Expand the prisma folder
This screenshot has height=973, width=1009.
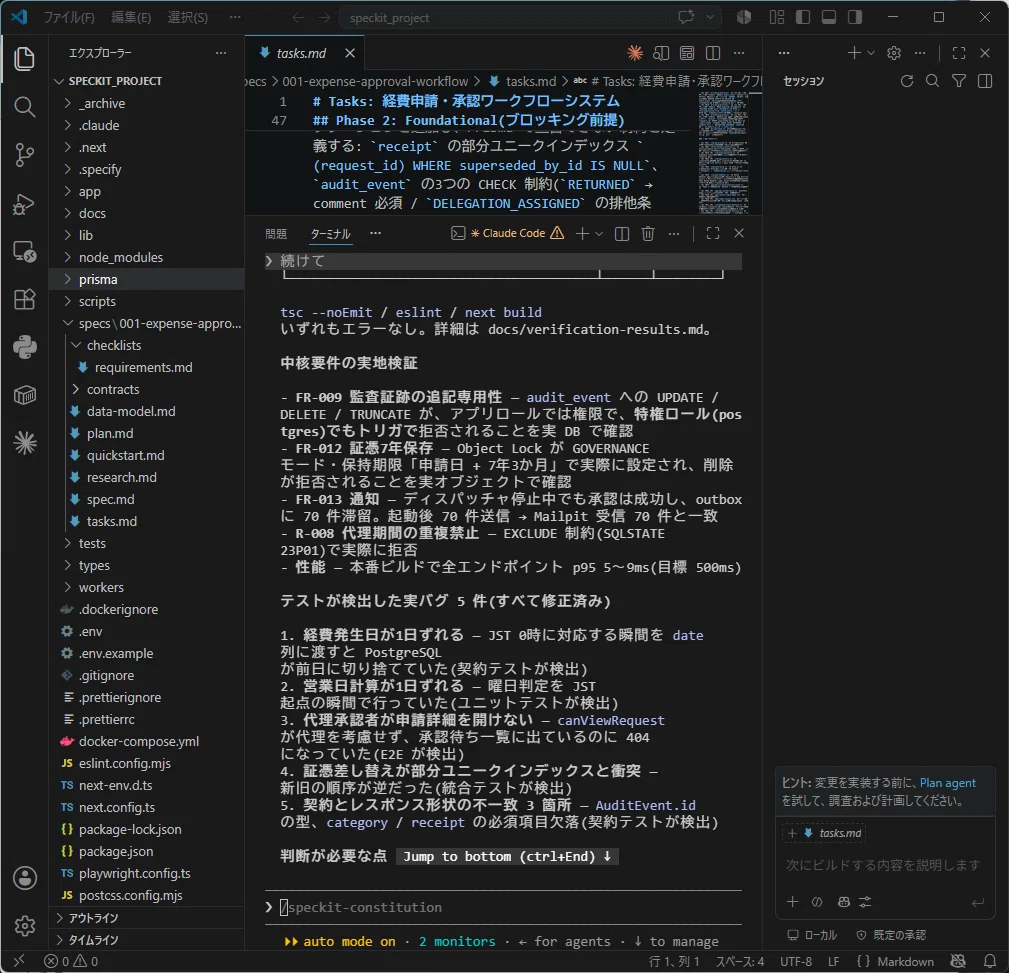pyautogui.click(x=147, y=279)
